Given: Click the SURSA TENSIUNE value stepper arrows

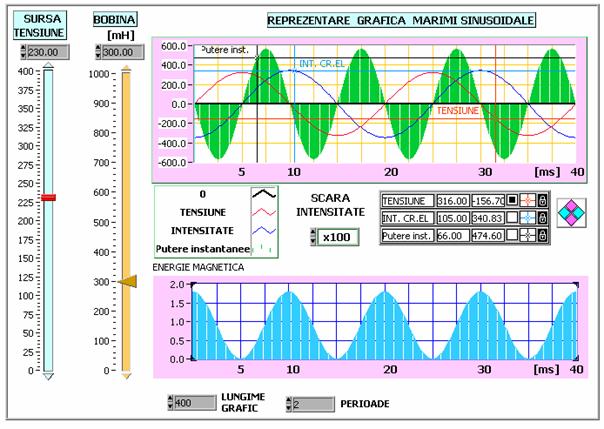Looking at the screenshot, I should (x=21, y=52).
